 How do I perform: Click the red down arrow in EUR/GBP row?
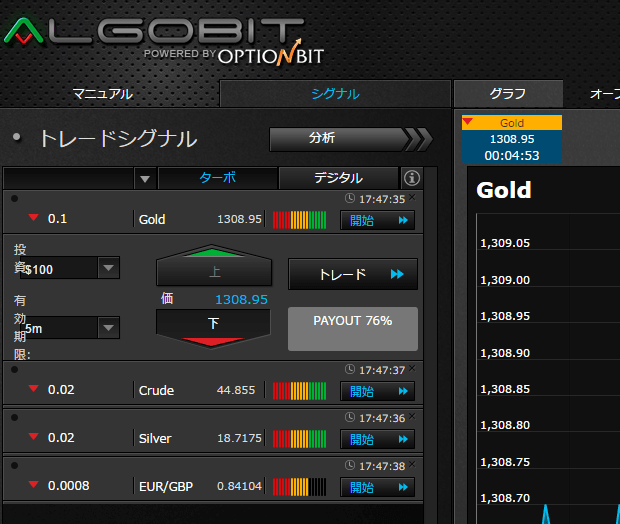(34, 484)
